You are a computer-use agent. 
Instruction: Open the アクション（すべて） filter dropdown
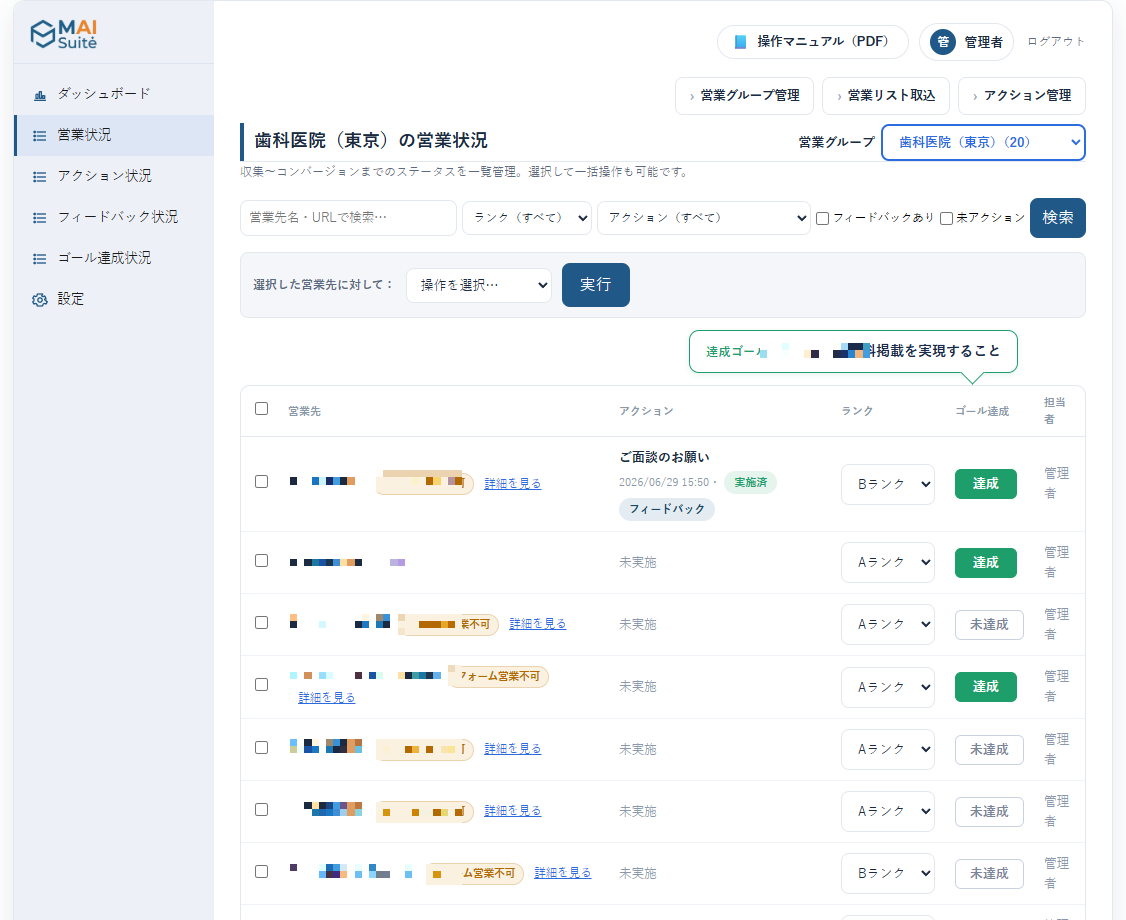tap(704, 218)
